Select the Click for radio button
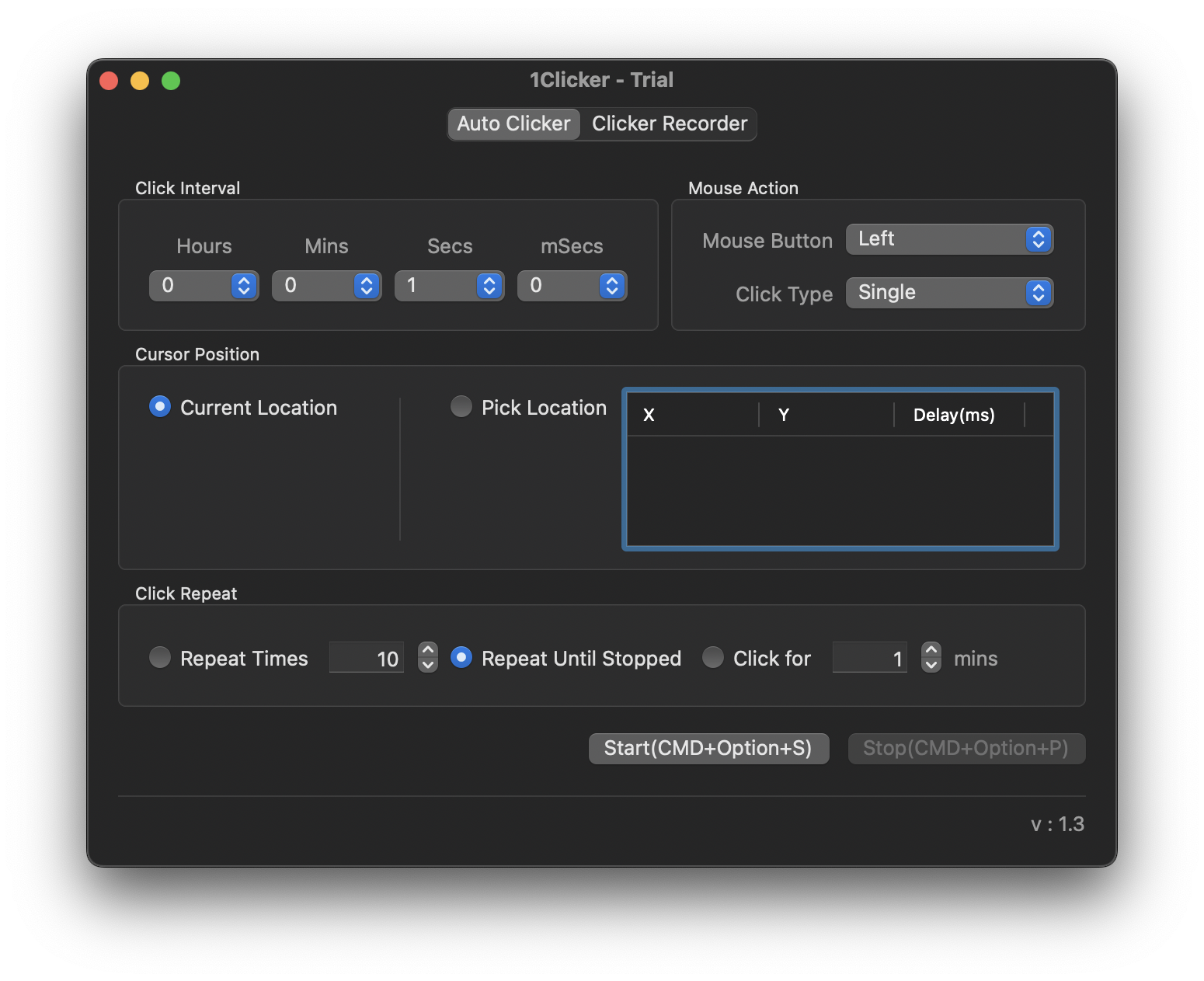The height and width of the screenshot is (981, 1204). (713, 658)
